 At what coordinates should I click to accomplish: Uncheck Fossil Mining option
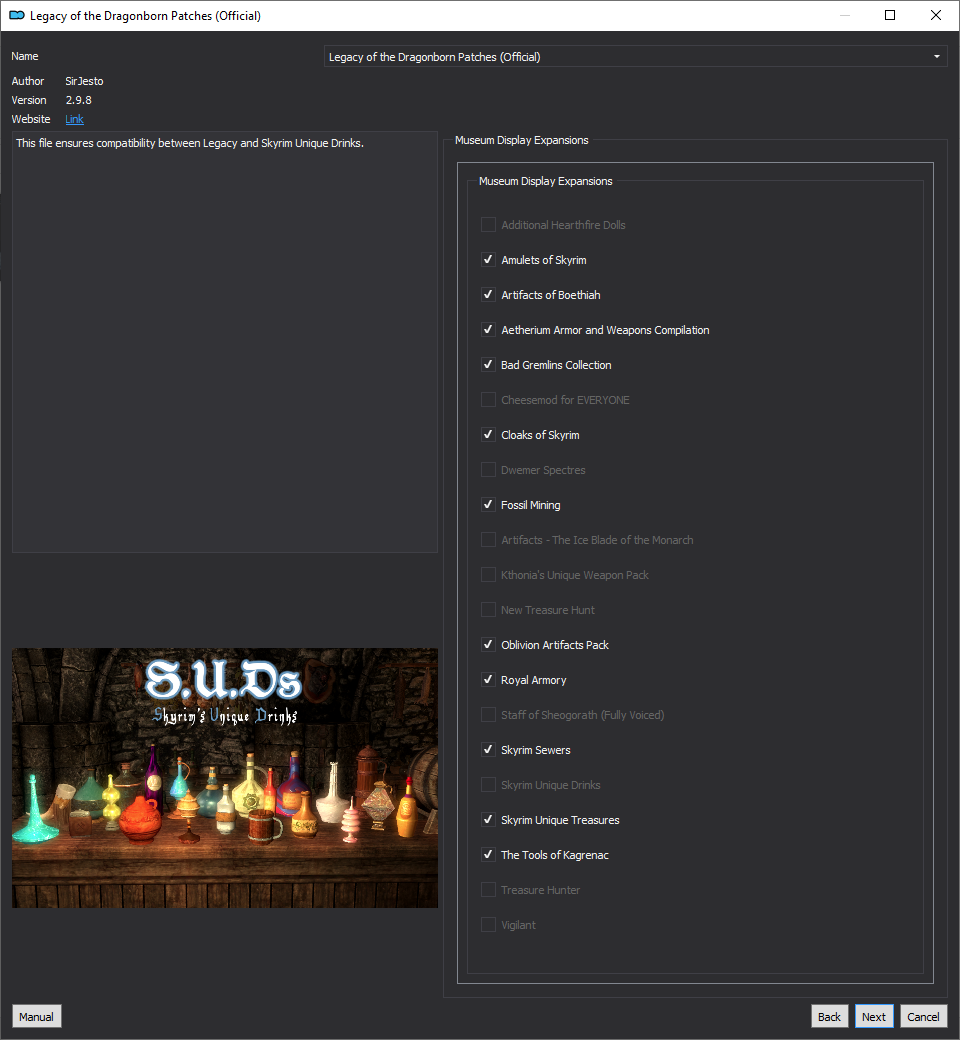[488, 505]
